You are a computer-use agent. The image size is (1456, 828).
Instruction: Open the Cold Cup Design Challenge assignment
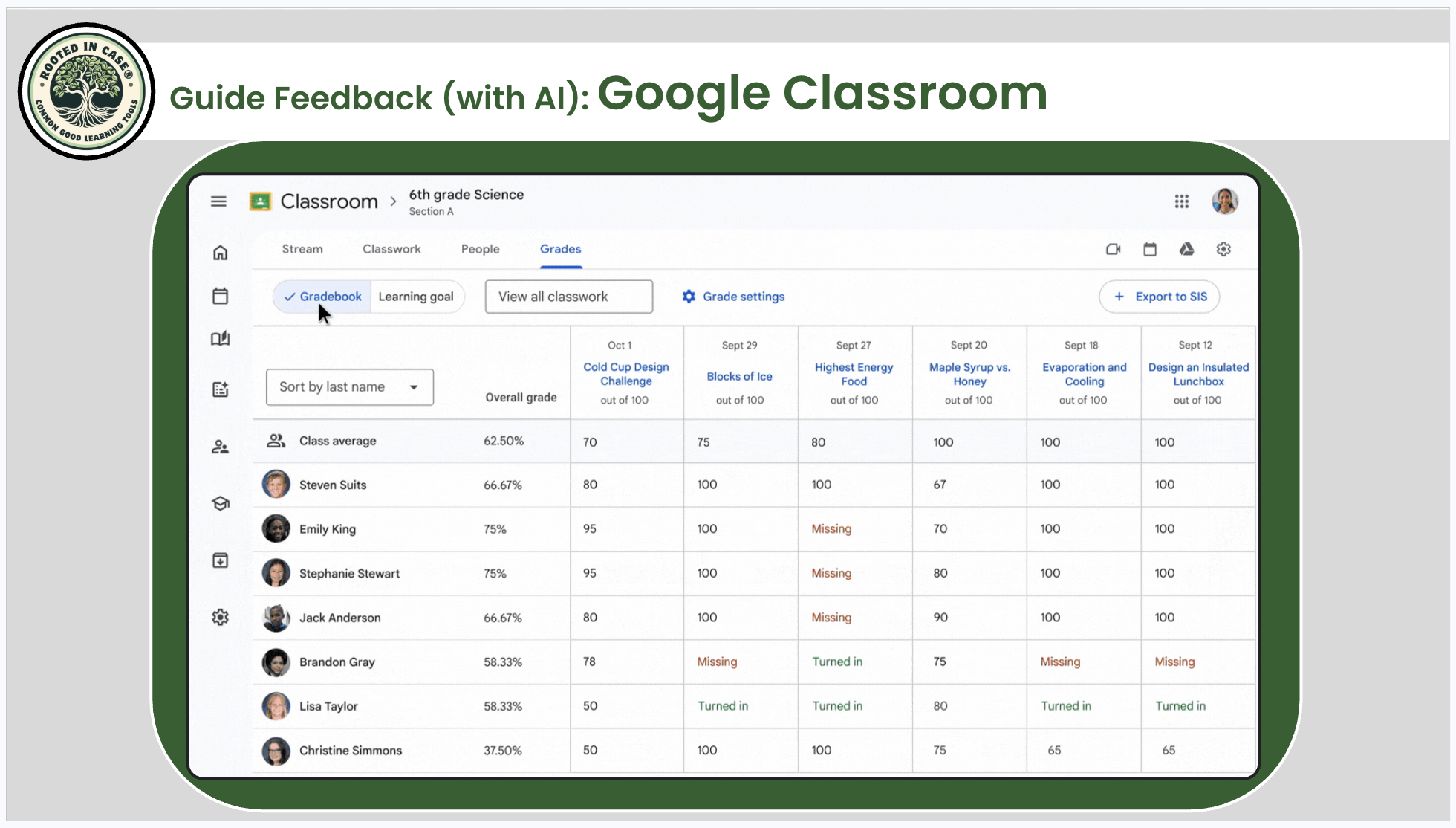tap(626, 374)
